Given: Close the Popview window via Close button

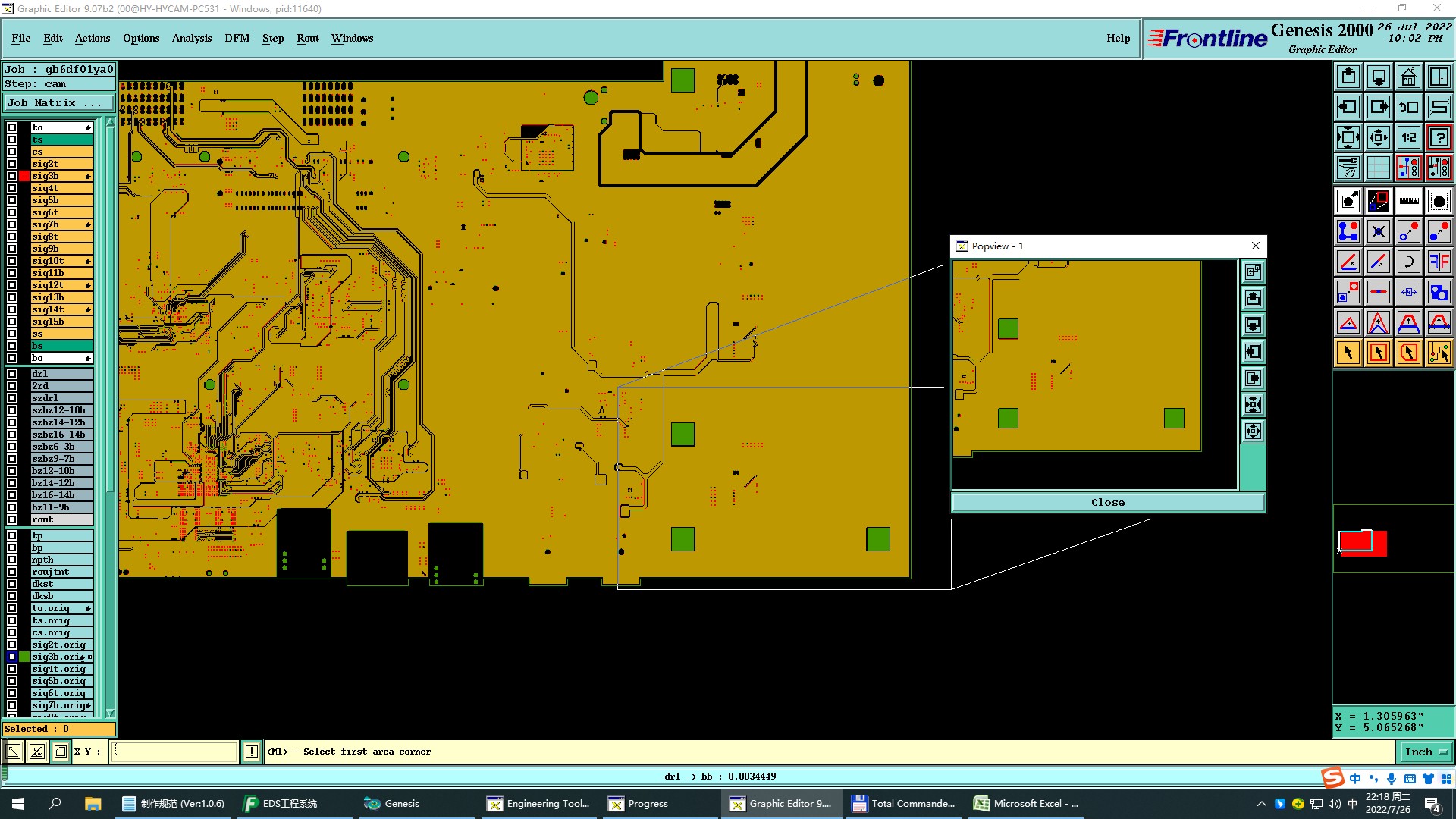Looking at the screenshot, I should tap(1107, 502).
